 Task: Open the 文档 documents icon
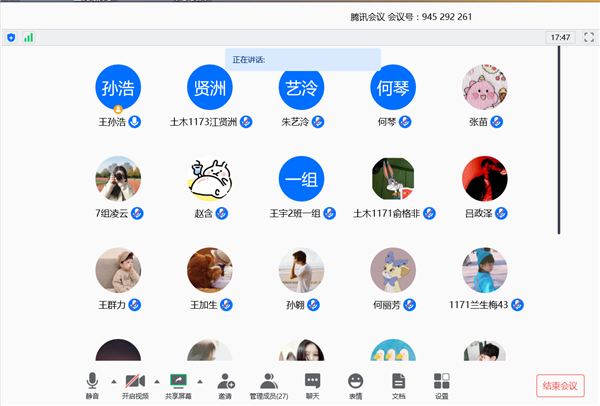[398, 383]
